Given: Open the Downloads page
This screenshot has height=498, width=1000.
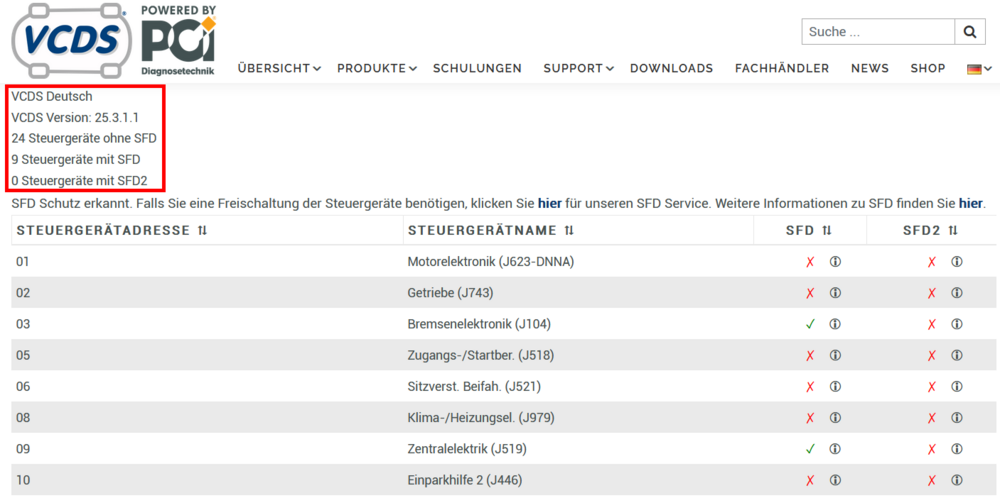Looking at the screenshot, I should click(672, 68).
